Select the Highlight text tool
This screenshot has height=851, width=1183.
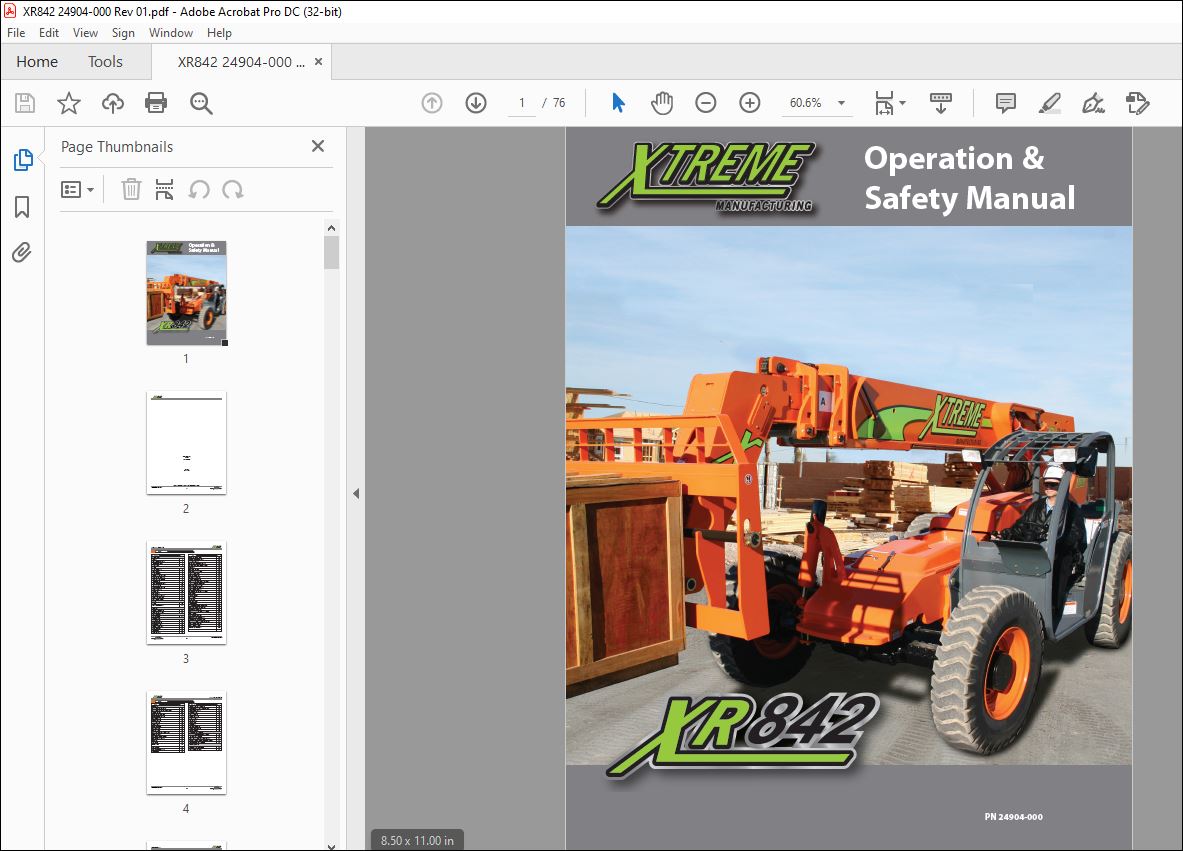click(x=1049, y=103)
